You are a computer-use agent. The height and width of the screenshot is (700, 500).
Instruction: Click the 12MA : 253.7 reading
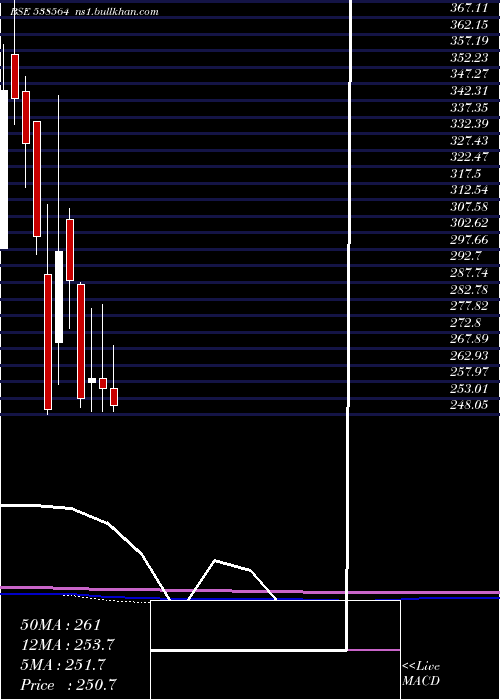pos(67,644)
